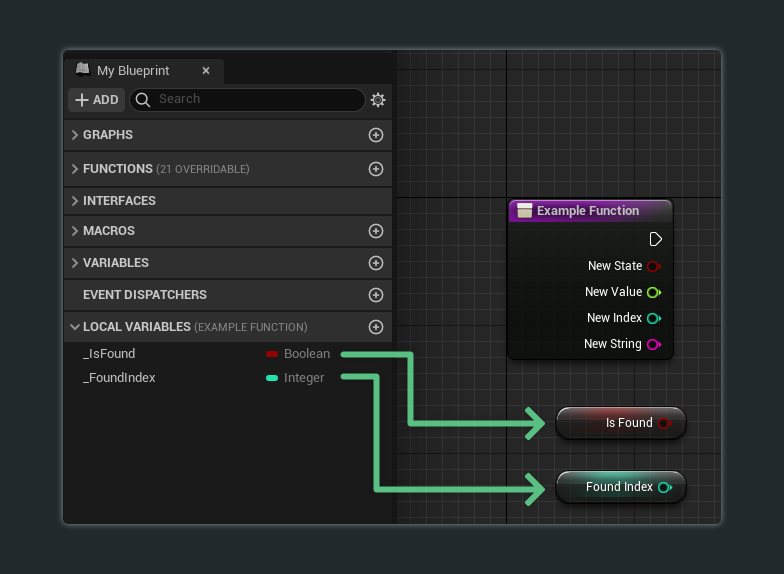Expand the Interfaces section
This screenshot has width=784, height=574.
(x=75, y=201)
